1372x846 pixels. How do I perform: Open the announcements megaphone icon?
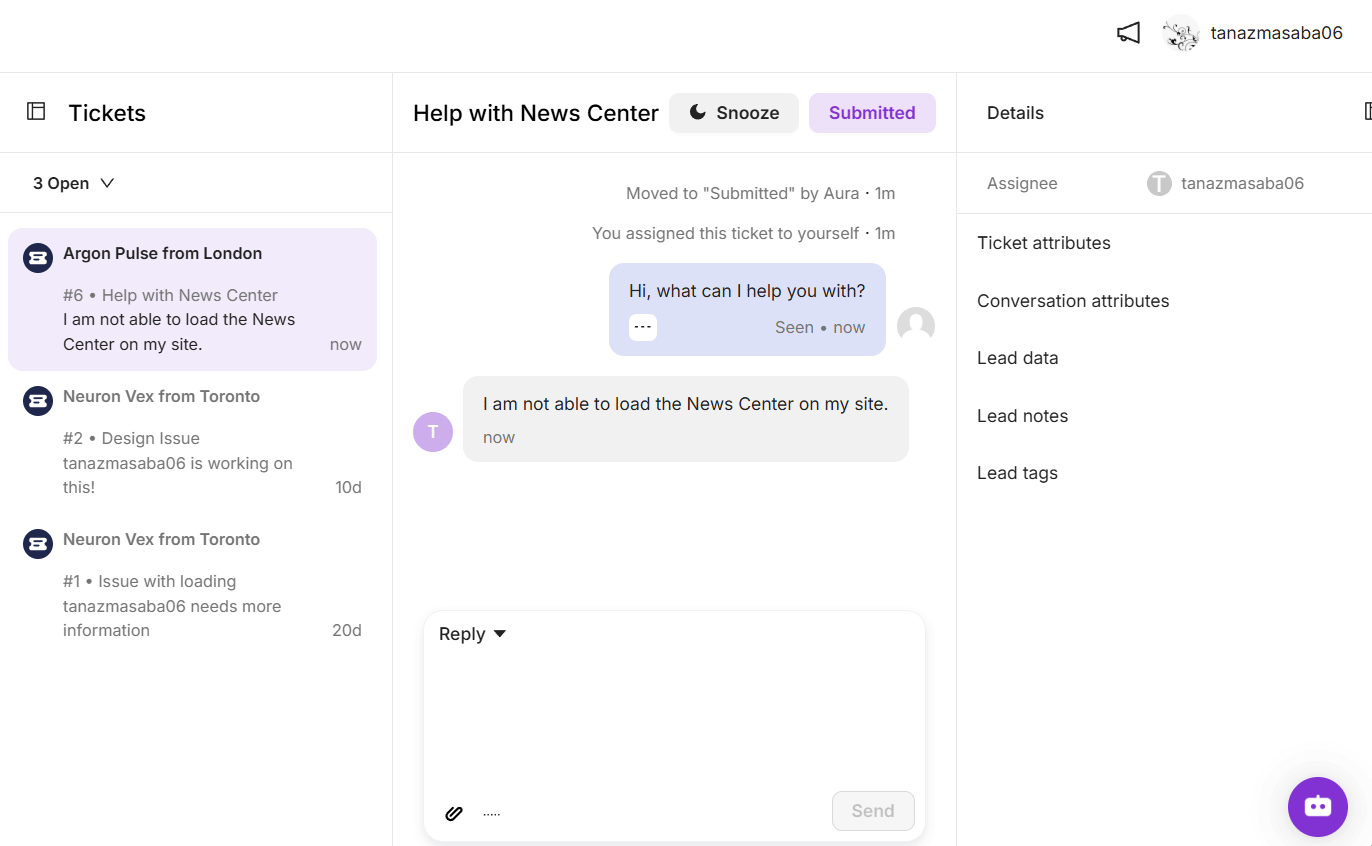coord(1128,33)
